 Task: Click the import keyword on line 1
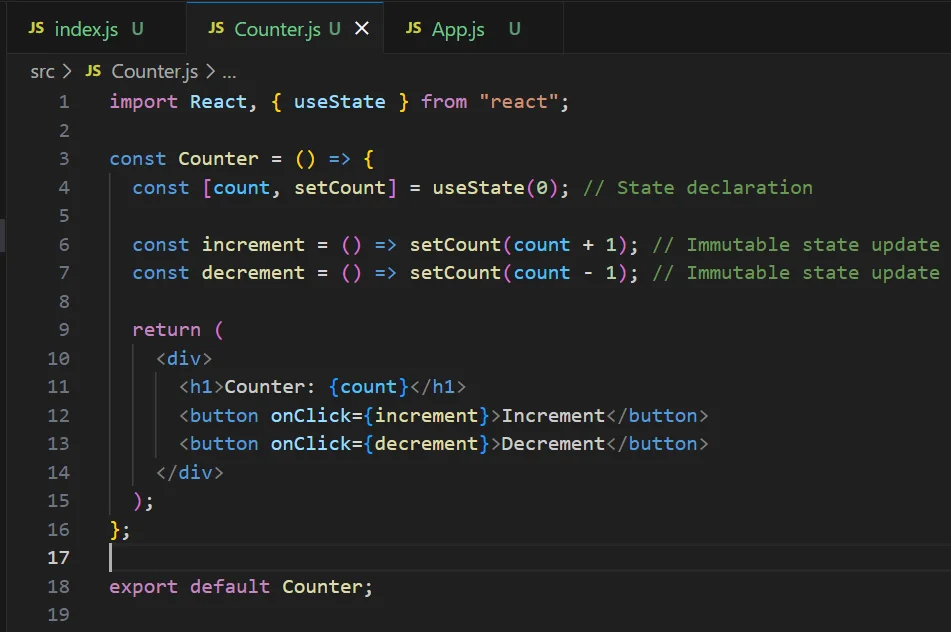tap(144, 102)
